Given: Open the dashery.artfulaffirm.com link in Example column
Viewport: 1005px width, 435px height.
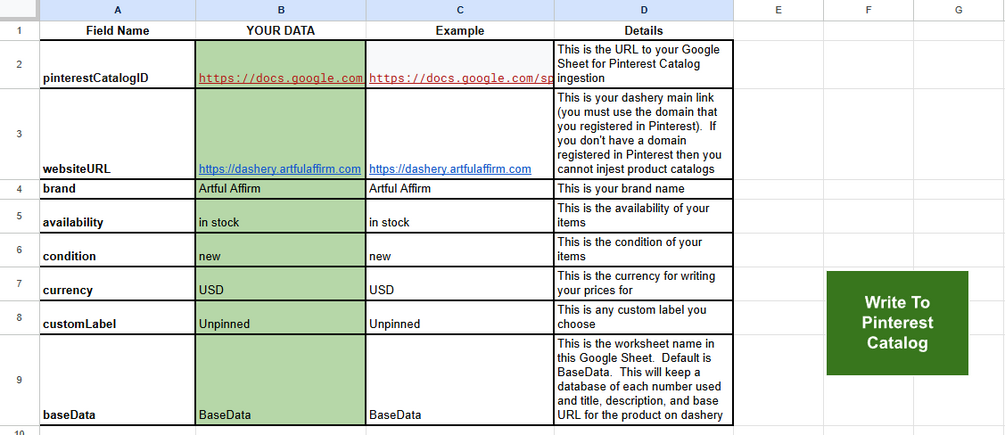Looking at the screenshot, I should click(450, 169).
